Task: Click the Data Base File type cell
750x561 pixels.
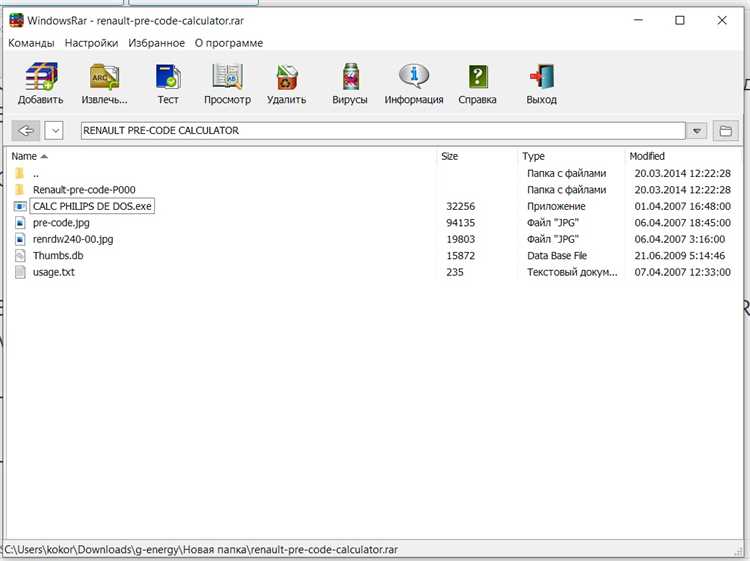Action: [x=557, y=255]
